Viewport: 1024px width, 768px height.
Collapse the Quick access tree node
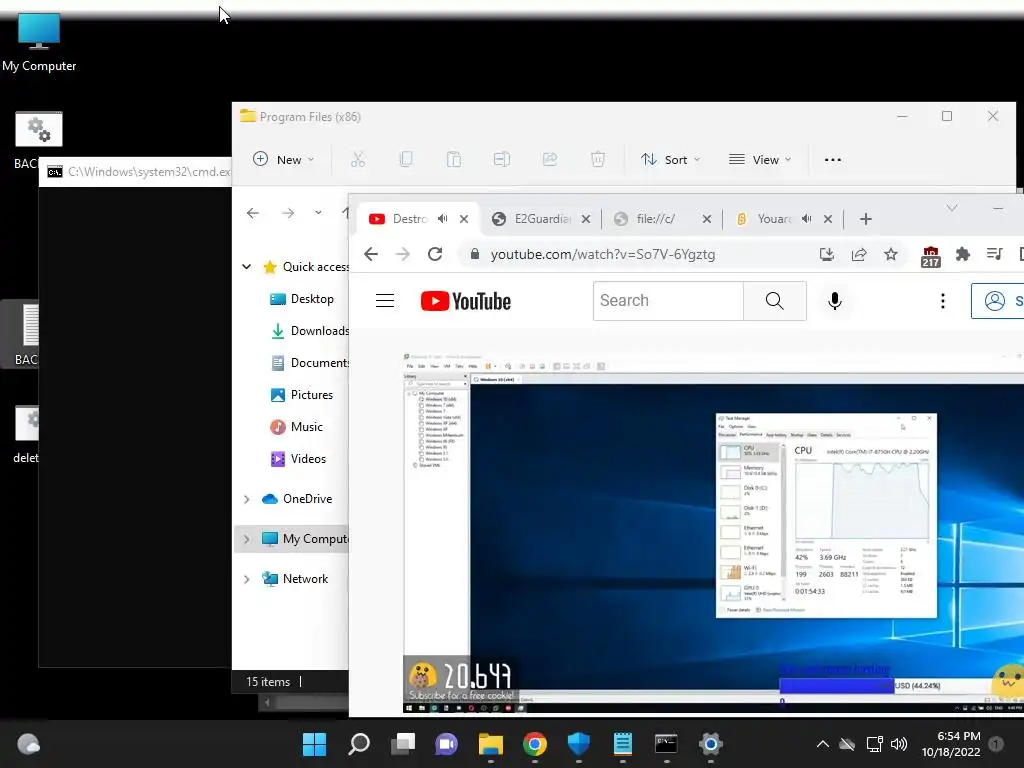(246, 266)
